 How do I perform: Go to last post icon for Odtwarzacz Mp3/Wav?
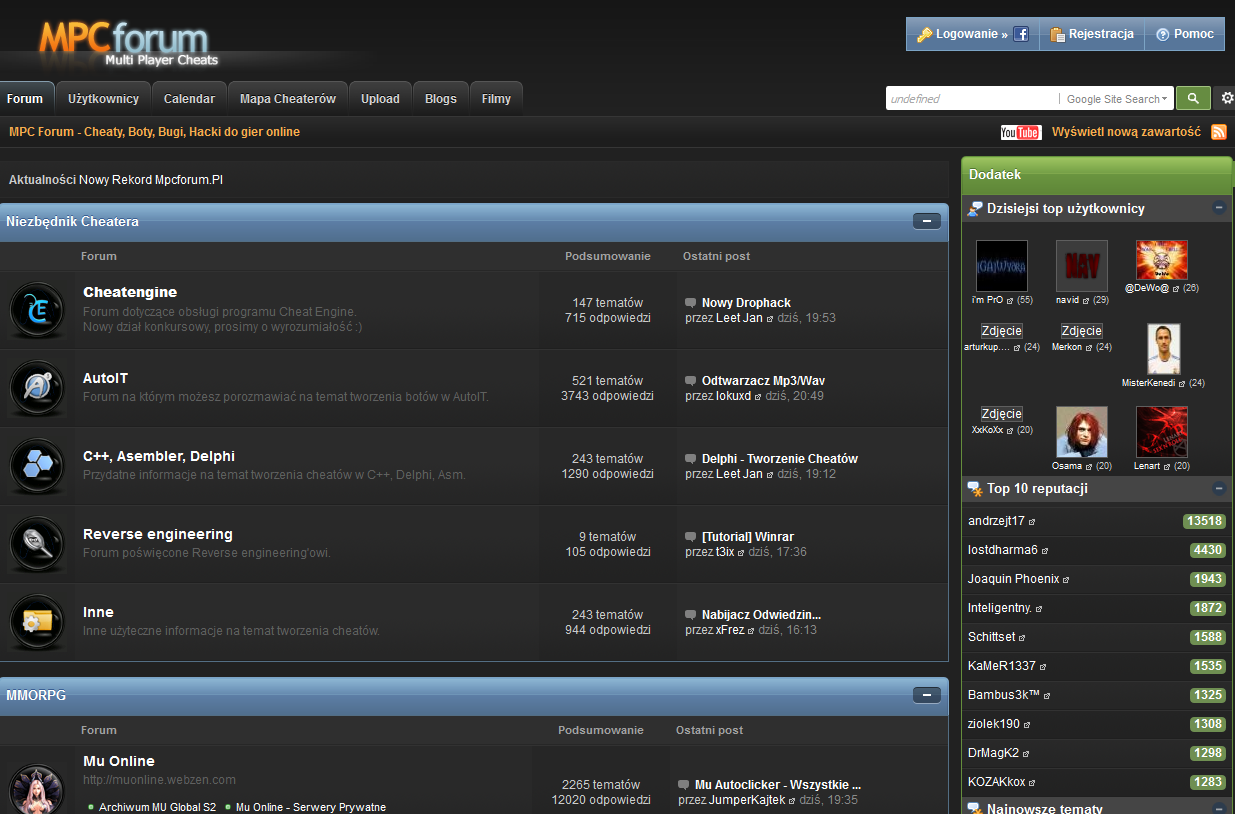point(691,381)
